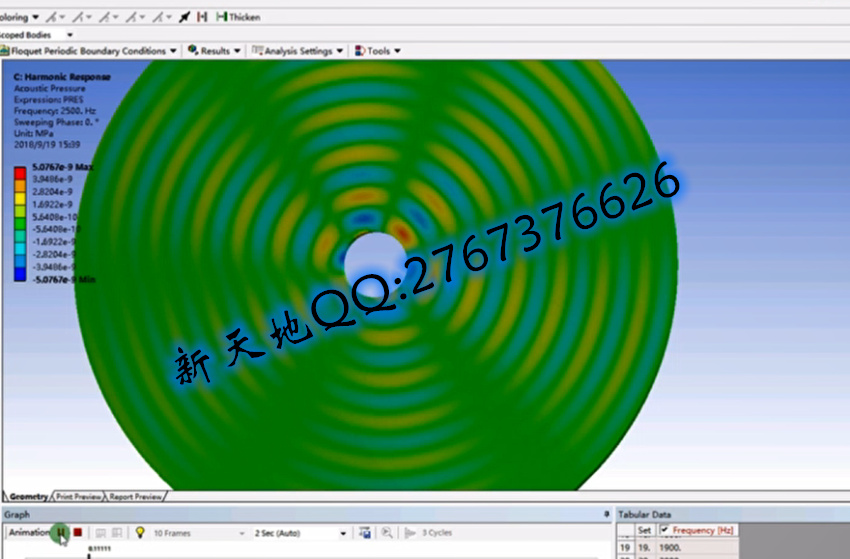Click the Results multicolor cube icon
Image resolution: width=850 pixels, height=559 pixels.
click(x=192, y=50)
